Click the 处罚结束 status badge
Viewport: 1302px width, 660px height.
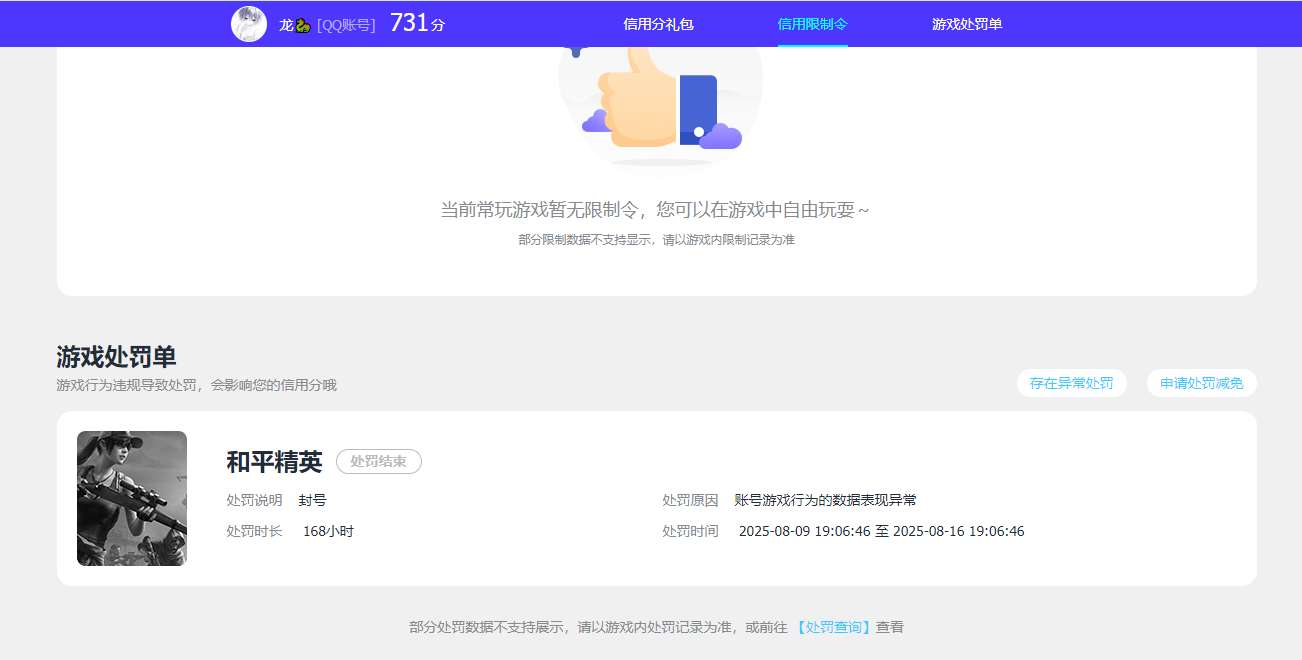pyautogui.click(x=379, y=462)
